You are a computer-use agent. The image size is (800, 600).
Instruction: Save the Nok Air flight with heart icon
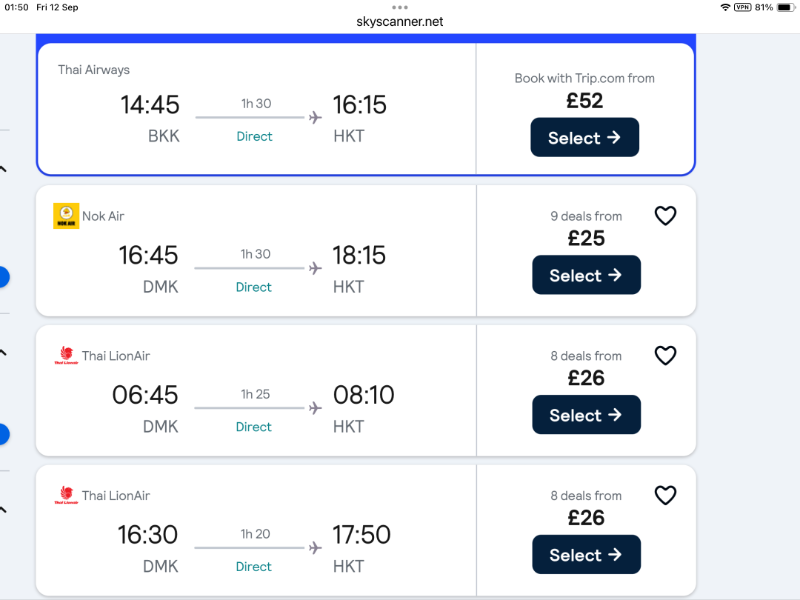coord(665,216)
